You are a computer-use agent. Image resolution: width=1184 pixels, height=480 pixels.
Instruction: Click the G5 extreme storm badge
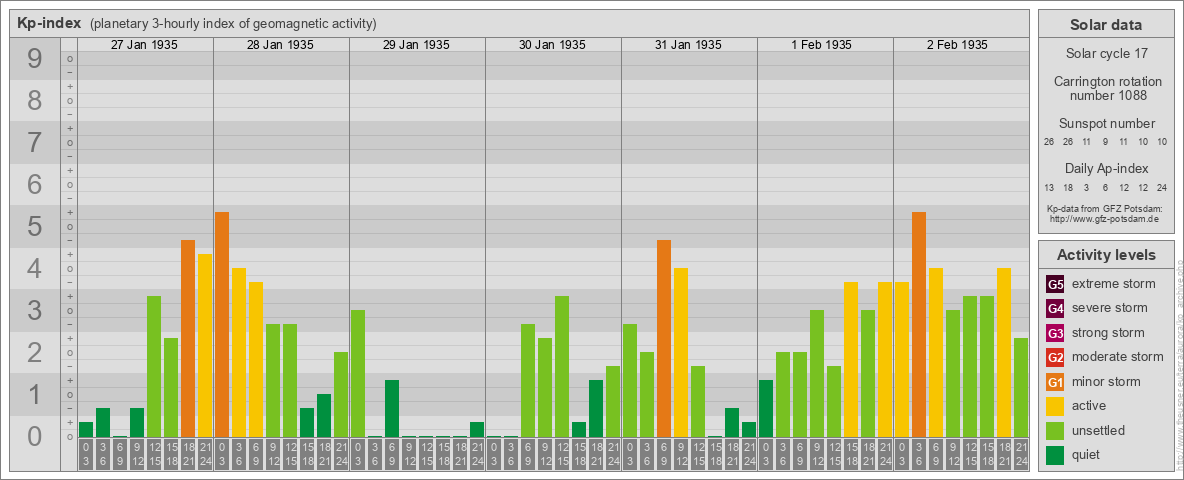click(x=1055, y=284)
